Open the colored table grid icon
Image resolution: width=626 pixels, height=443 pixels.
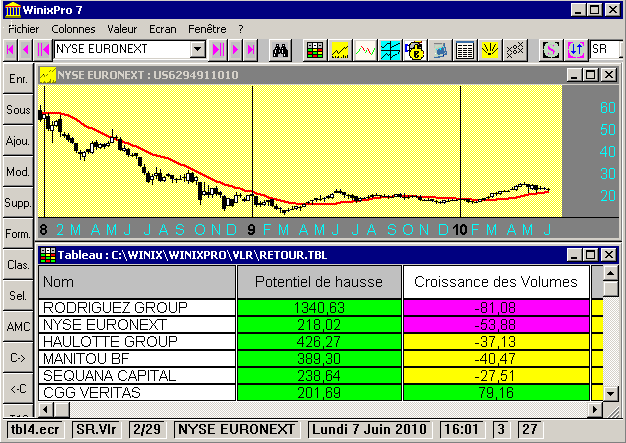pyautogui.click(x=315, y=50)
